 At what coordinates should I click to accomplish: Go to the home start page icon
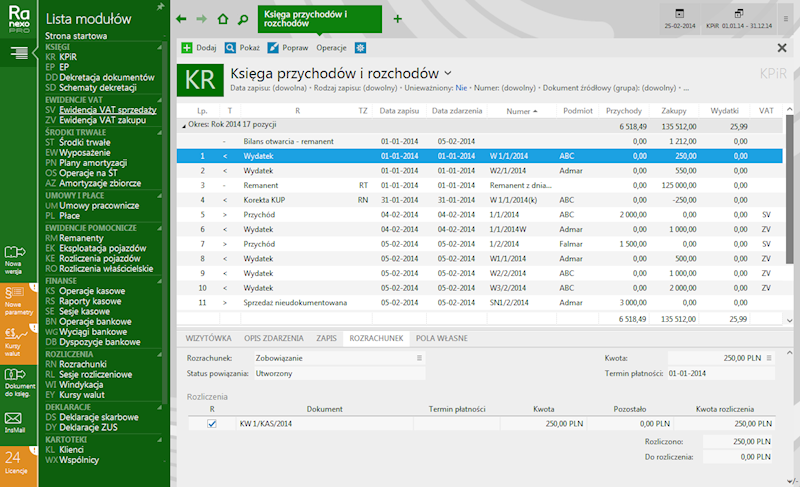222,19
